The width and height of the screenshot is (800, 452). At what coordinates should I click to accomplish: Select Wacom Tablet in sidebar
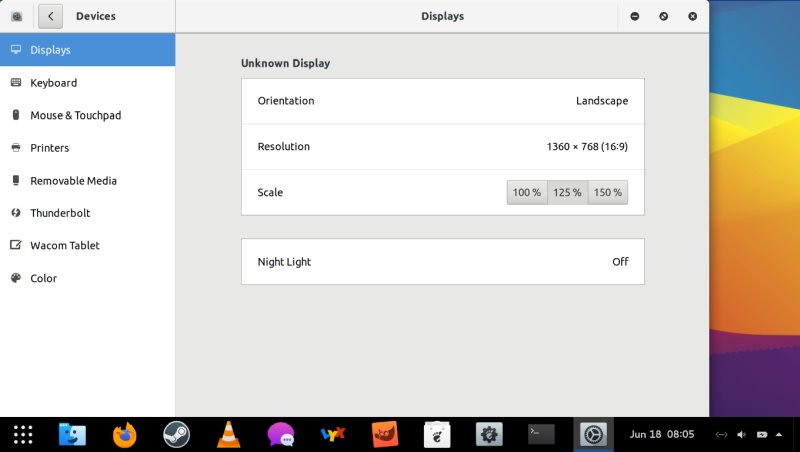[64, 246]
